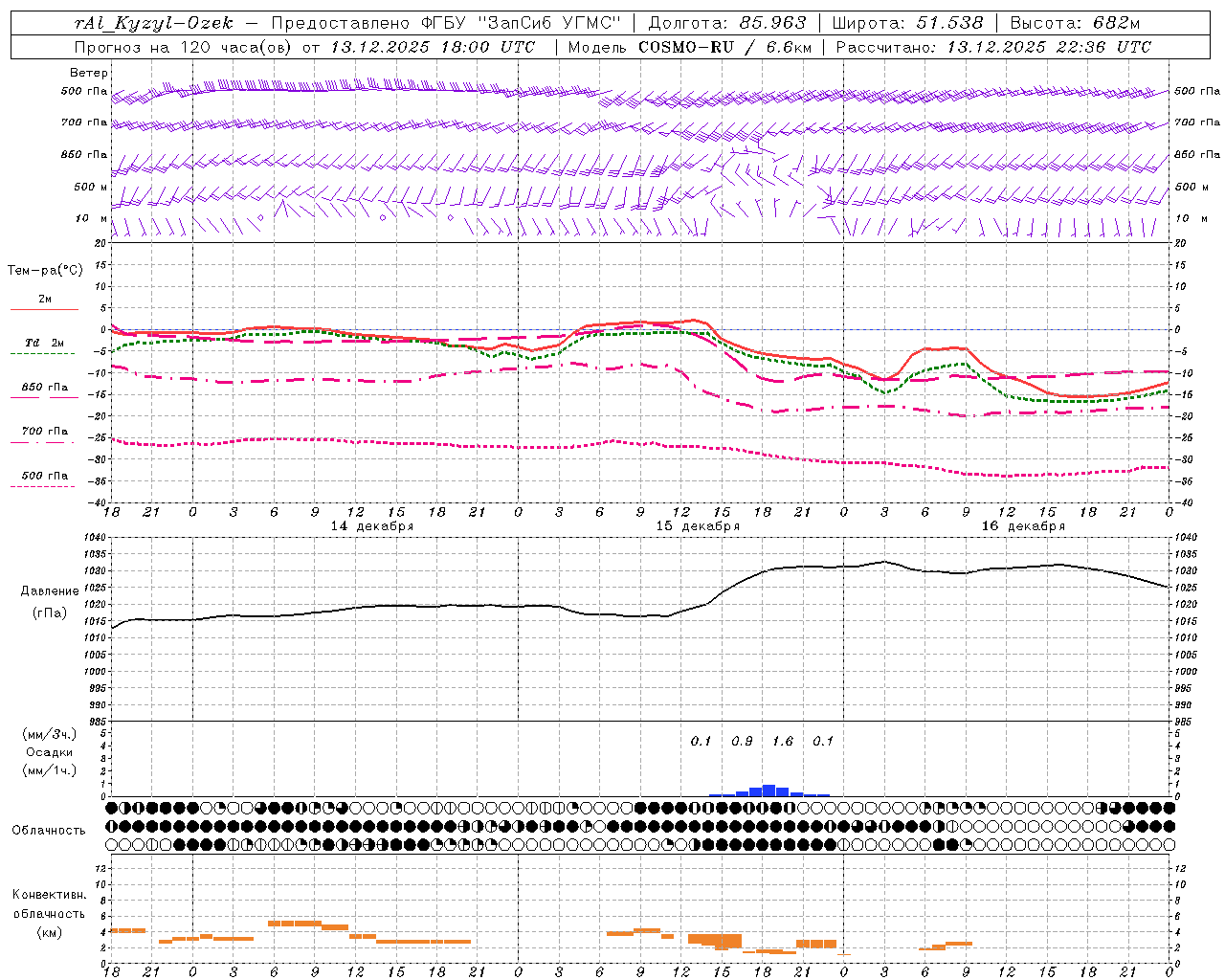Viewport: 1225px width, 980px height.
Task: Click the Давление chart label
Action: (x=50, y=591)
